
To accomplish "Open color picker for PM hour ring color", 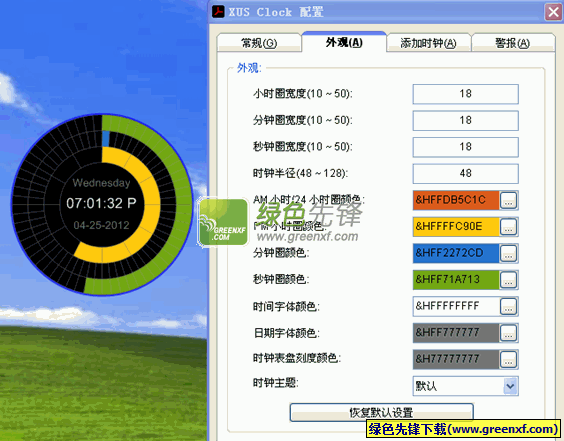I will coord(509,227).
